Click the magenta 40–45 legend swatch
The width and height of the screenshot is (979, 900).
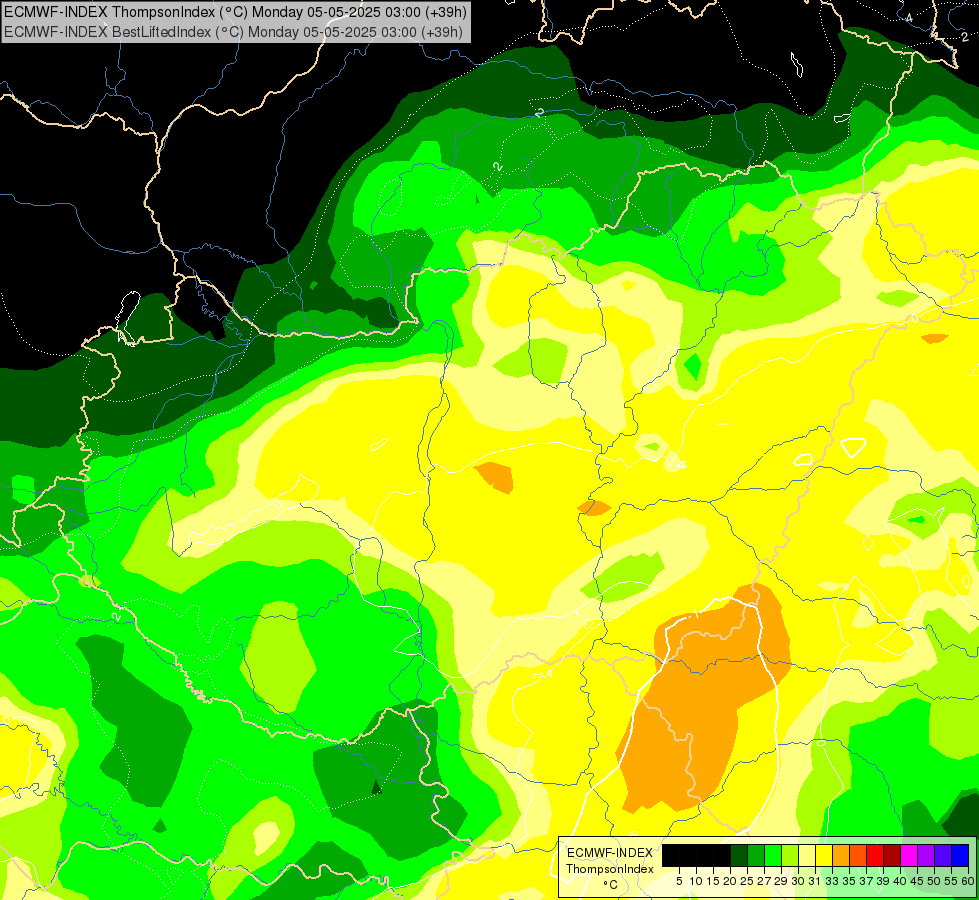[x=909, y=855]
